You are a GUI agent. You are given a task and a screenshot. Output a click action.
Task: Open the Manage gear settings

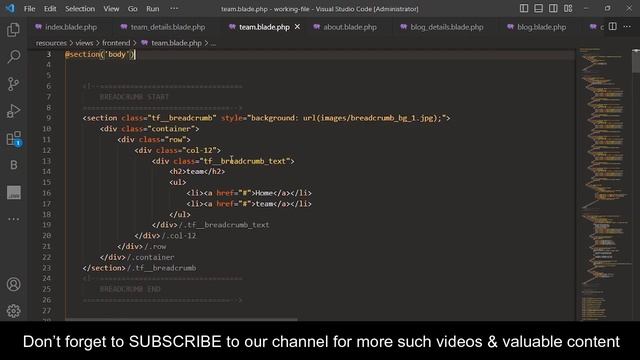pos(13,311)
